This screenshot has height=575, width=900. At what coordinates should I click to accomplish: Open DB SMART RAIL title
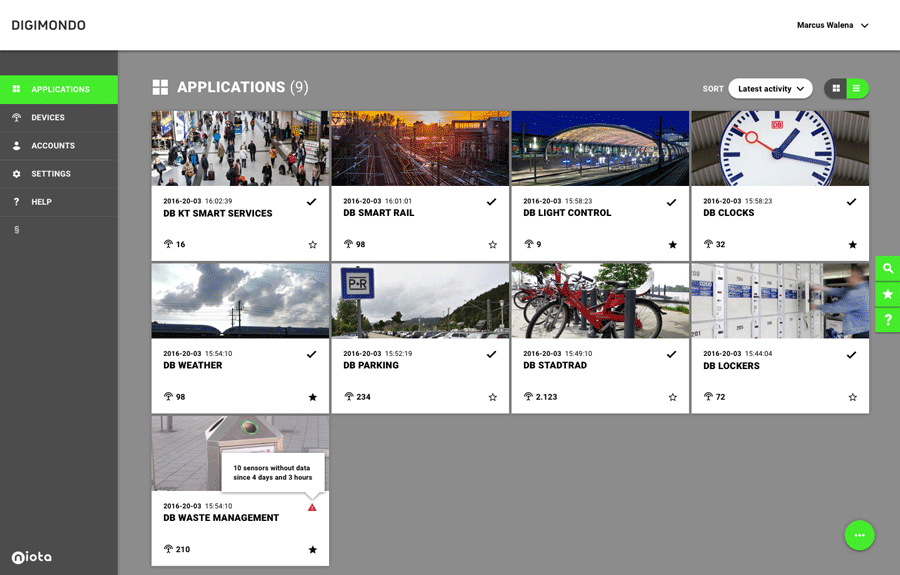pos(379,213)
